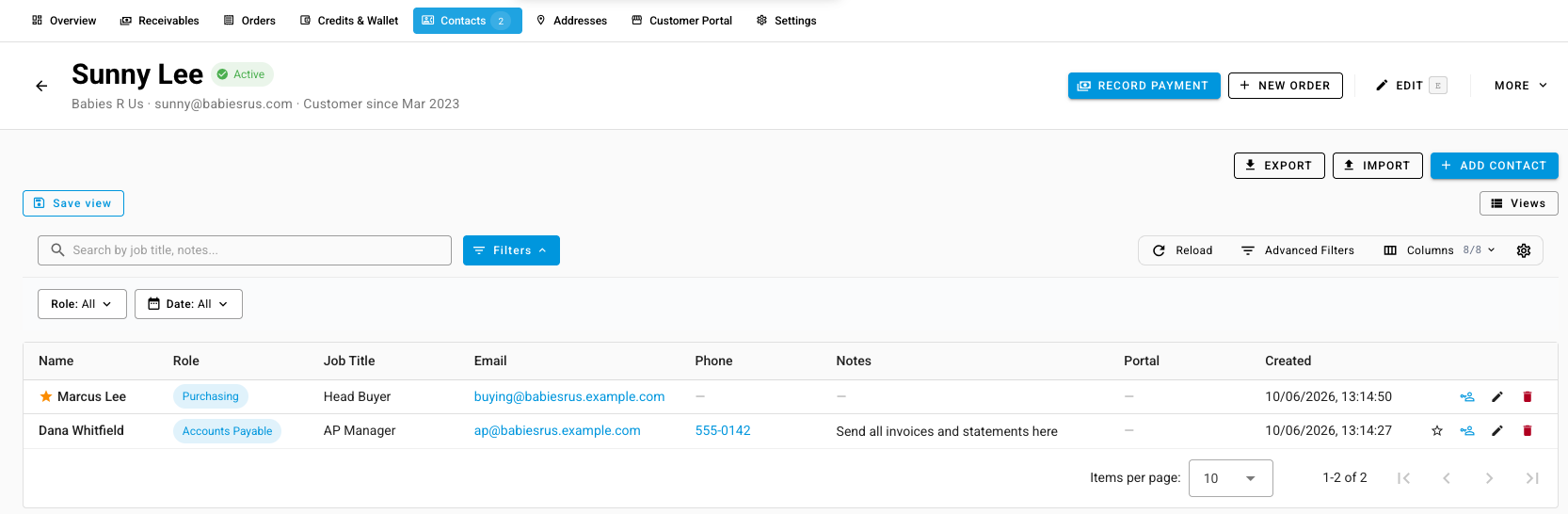This screenshot has width=1568, height=514.
Task: Open the Views menu
Action: point(1518,203)
